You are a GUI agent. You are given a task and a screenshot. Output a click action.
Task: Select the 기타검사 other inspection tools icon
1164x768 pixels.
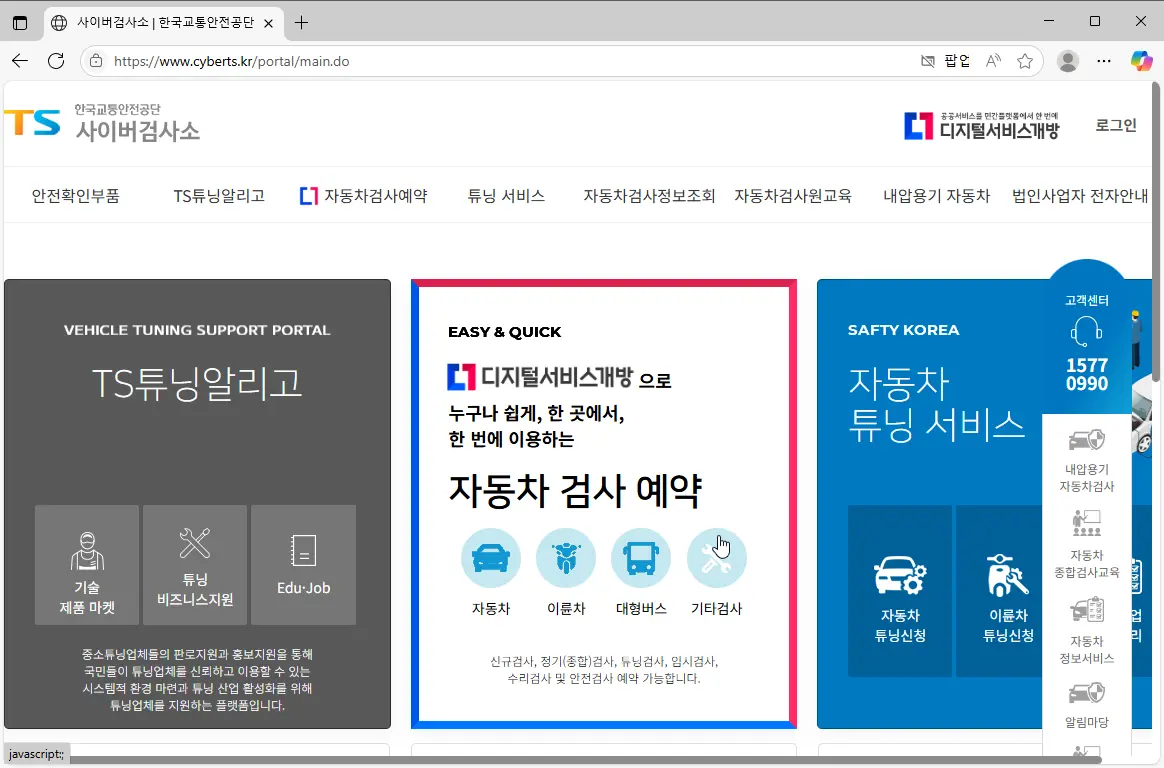click(716, 558)
